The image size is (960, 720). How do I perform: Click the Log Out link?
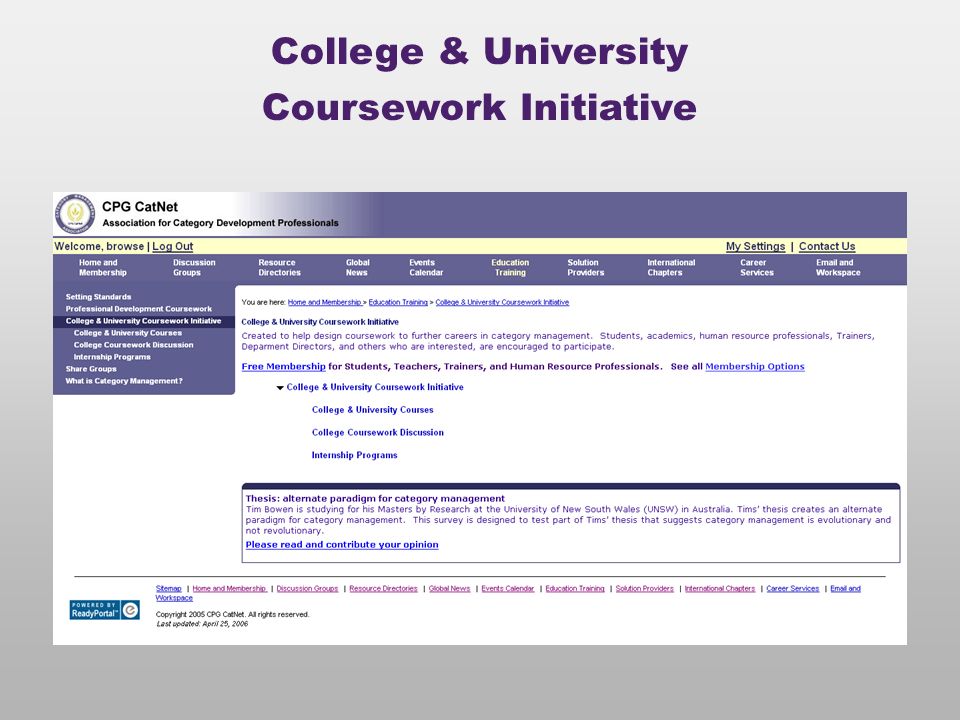[173, 246]
